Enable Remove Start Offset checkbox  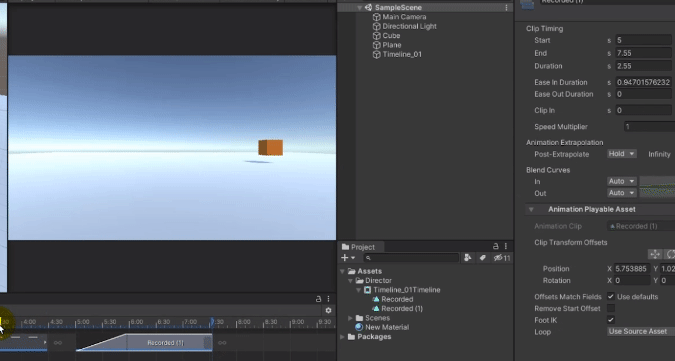point(610,308)
